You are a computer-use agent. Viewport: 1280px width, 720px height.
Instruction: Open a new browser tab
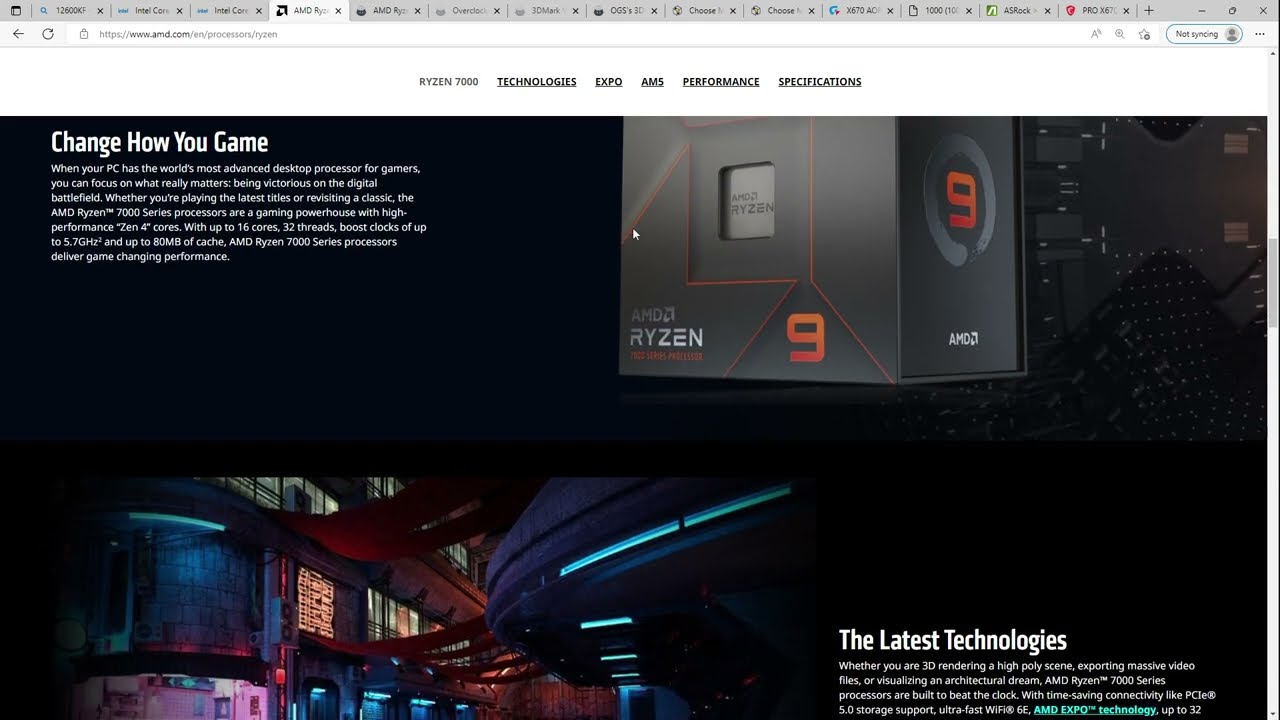tap(1149, 11)
